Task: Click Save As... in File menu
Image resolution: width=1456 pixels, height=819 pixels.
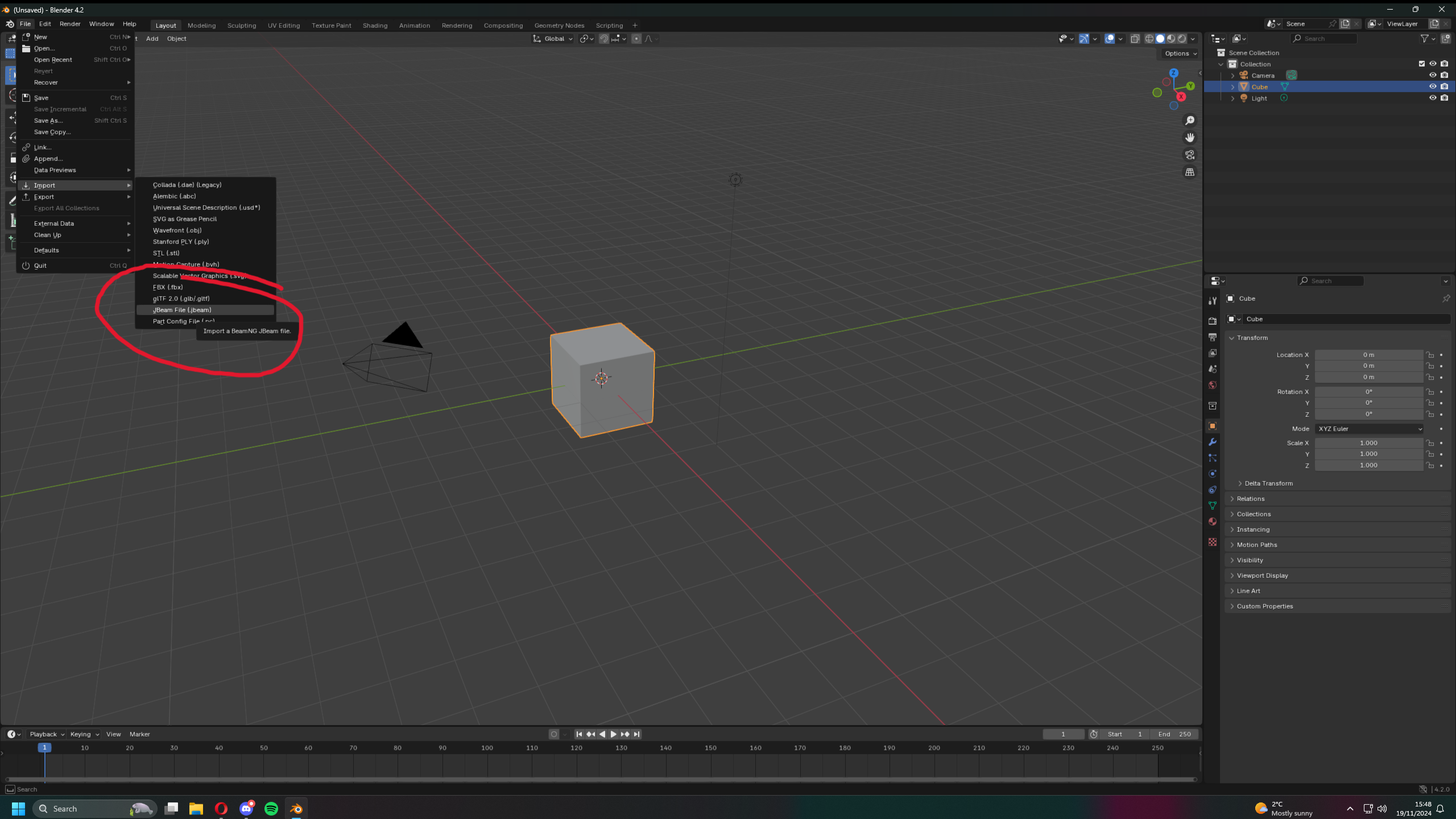Action: tap(76, 121)
